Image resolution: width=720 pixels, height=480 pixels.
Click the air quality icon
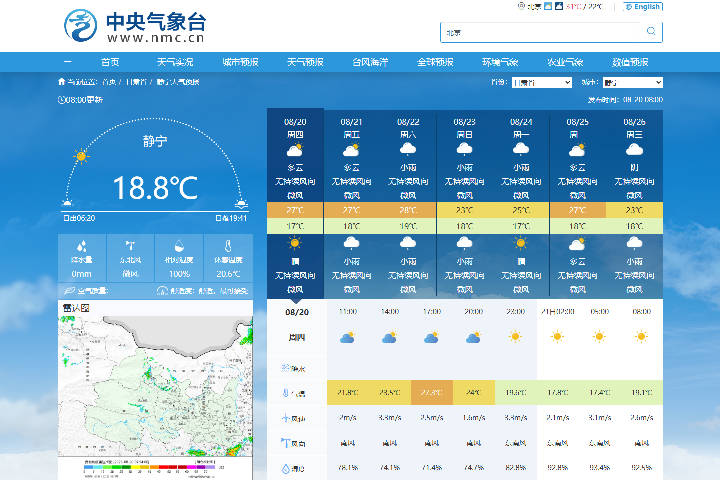[x=69, y=291]
